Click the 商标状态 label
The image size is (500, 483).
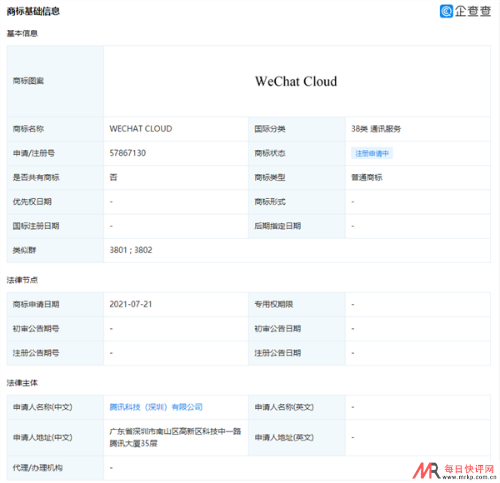click(270, 153)
